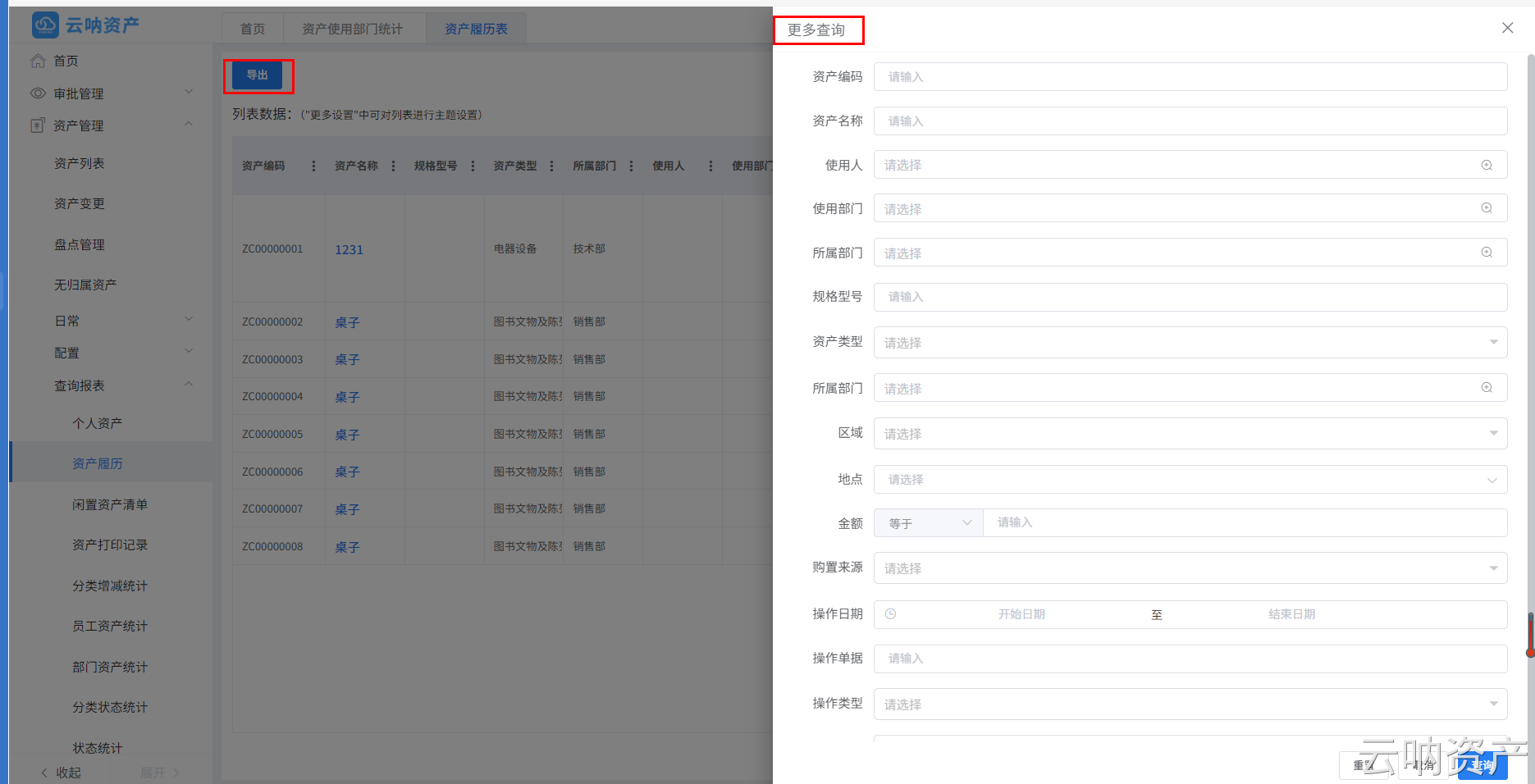Click the clock icon in 操作日期 field
The width and height of the screenshot is (1535, 784).
[891, 614]
